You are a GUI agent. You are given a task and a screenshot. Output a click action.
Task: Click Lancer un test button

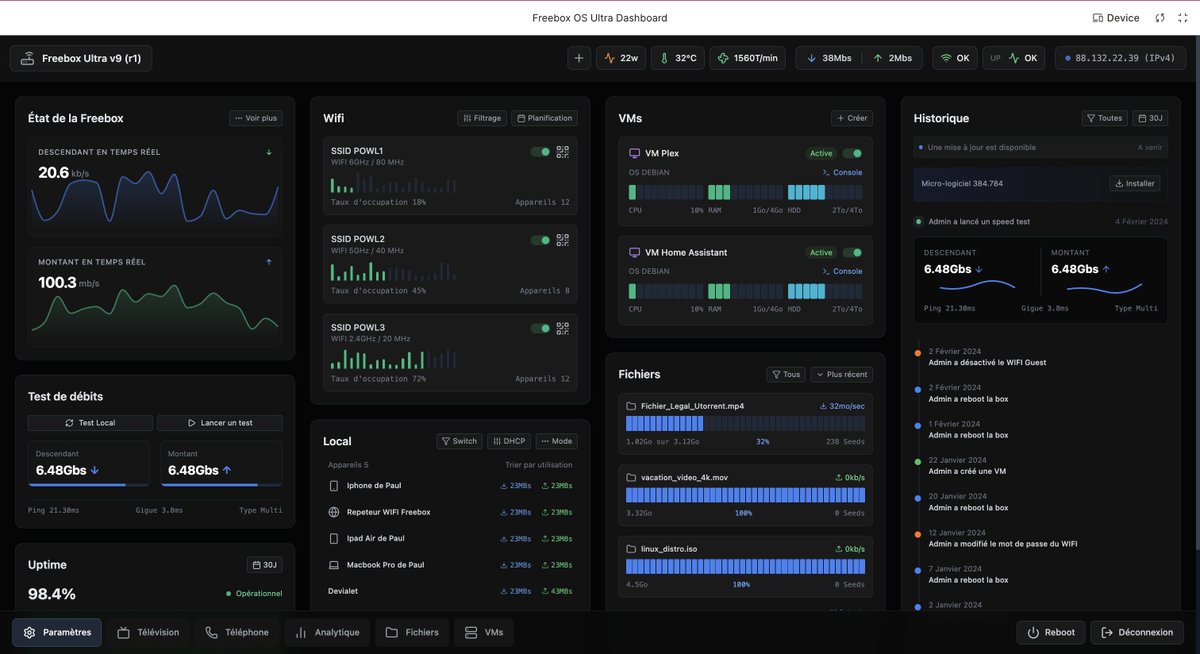click(x=220, y=423)
